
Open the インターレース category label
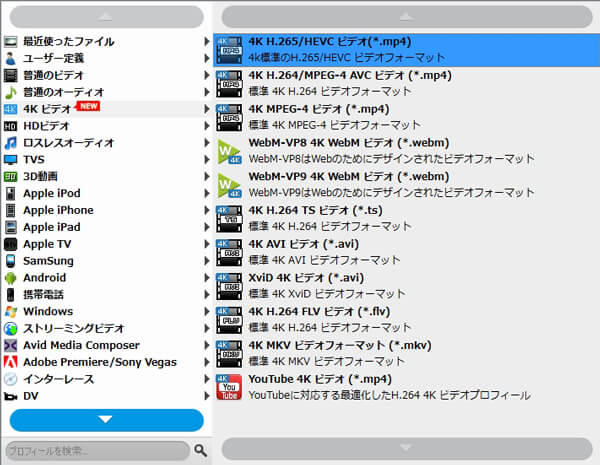click(x=59, y=379)
